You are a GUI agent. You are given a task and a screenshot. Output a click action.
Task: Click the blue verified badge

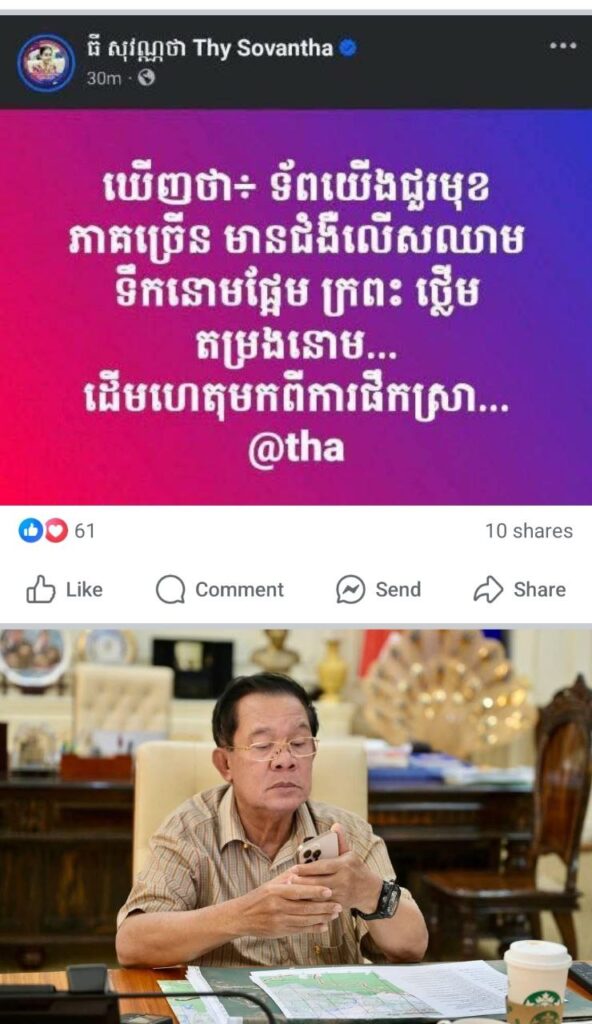tap(348, 48)
